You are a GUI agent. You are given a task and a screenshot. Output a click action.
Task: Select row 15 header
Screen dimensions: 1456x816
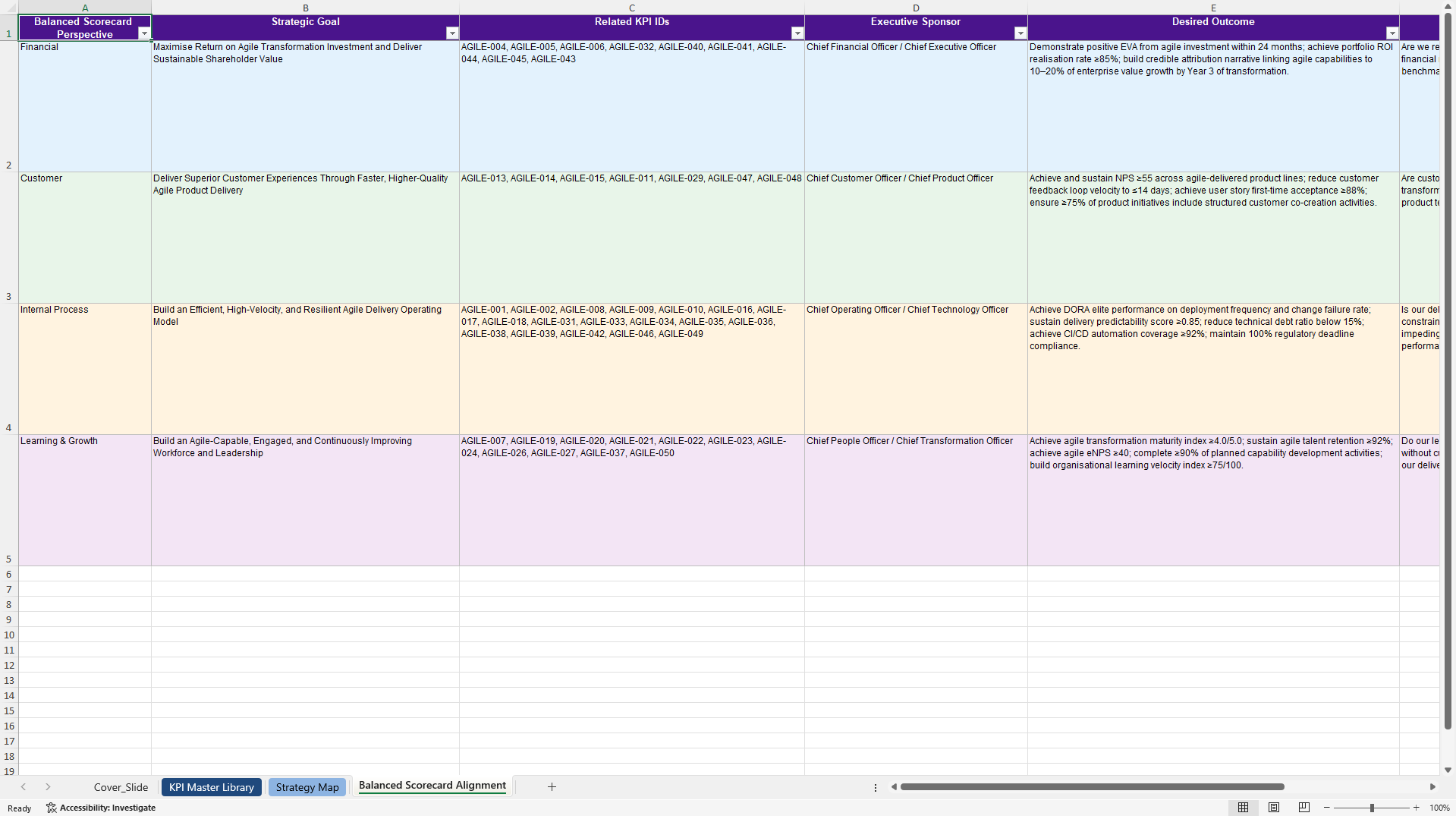9,710
